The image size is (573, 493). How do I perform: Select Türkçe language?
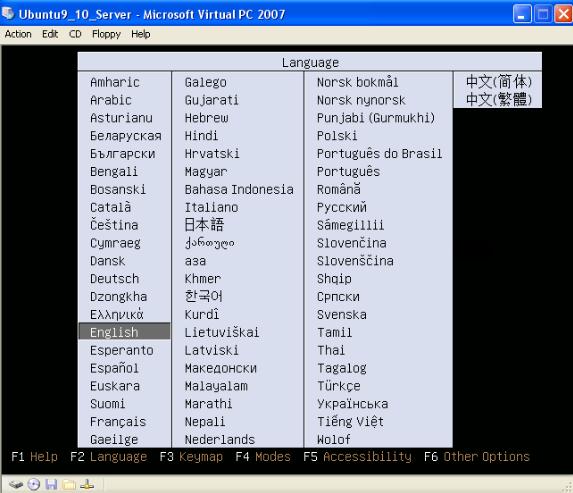(x=338, y=386)
